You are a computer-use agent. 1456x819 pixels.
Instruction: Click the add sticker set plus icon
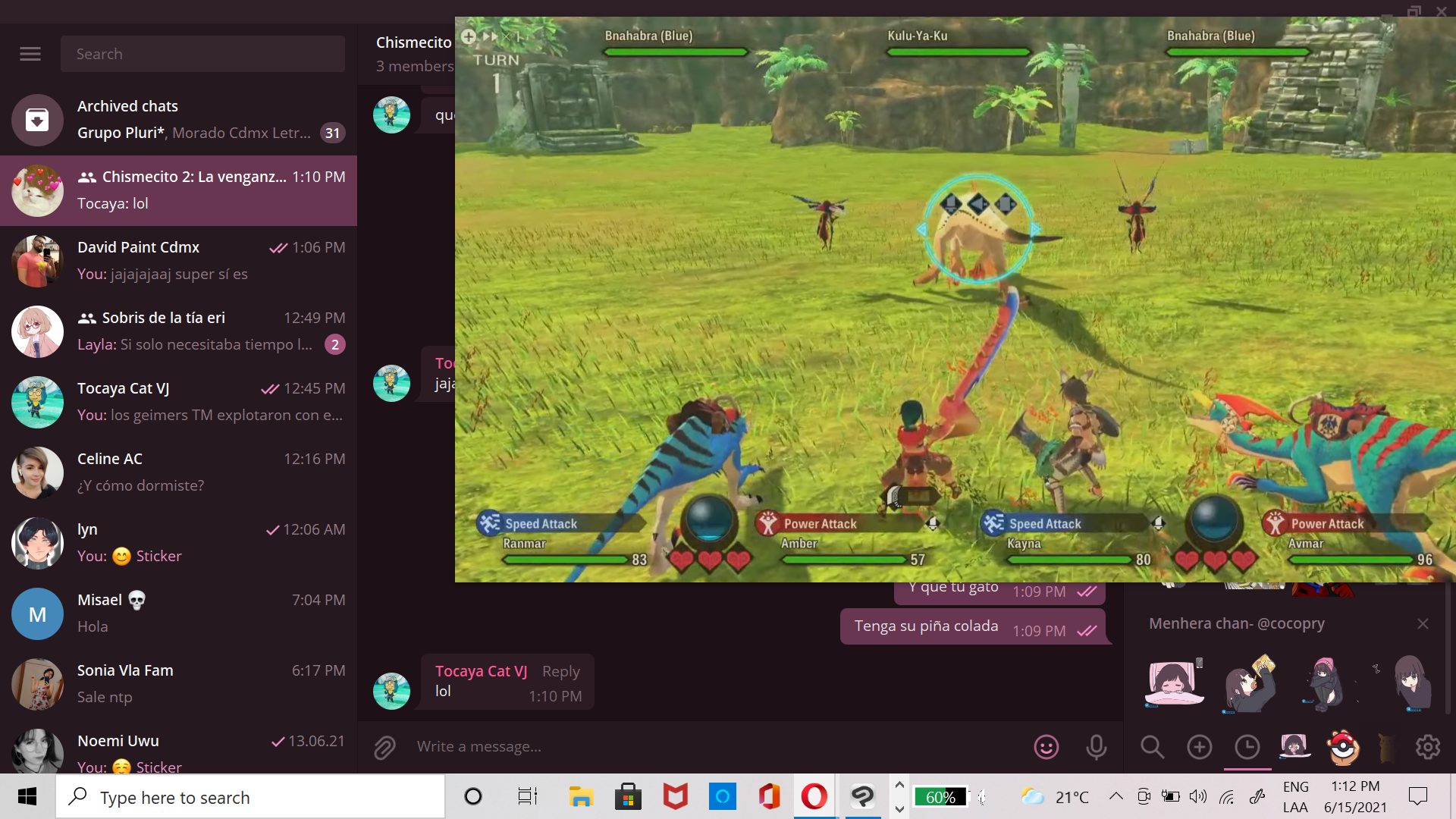point(1199,747)
